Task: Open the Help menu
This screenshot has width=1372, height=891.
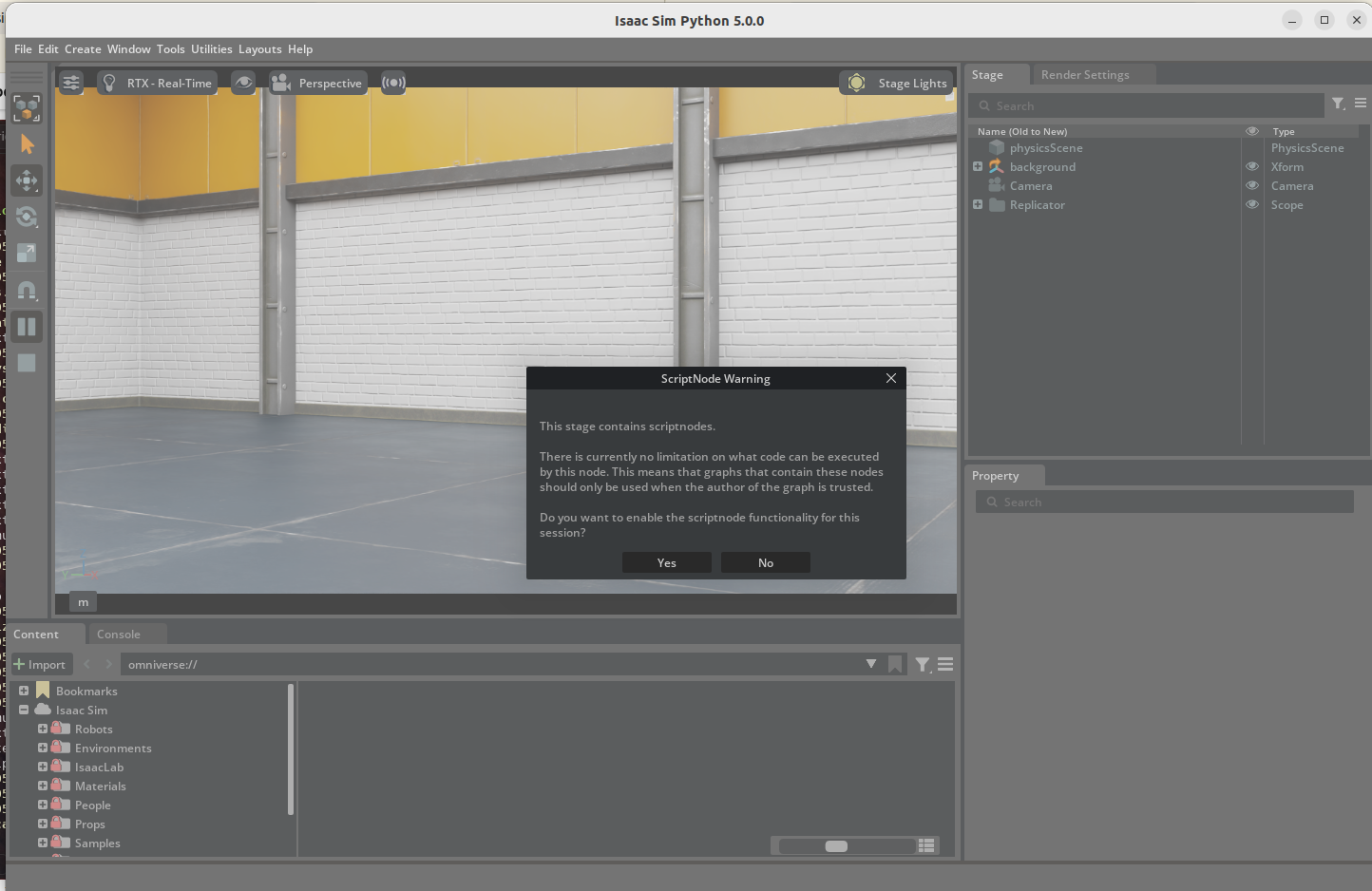Action: click(300, 49)
